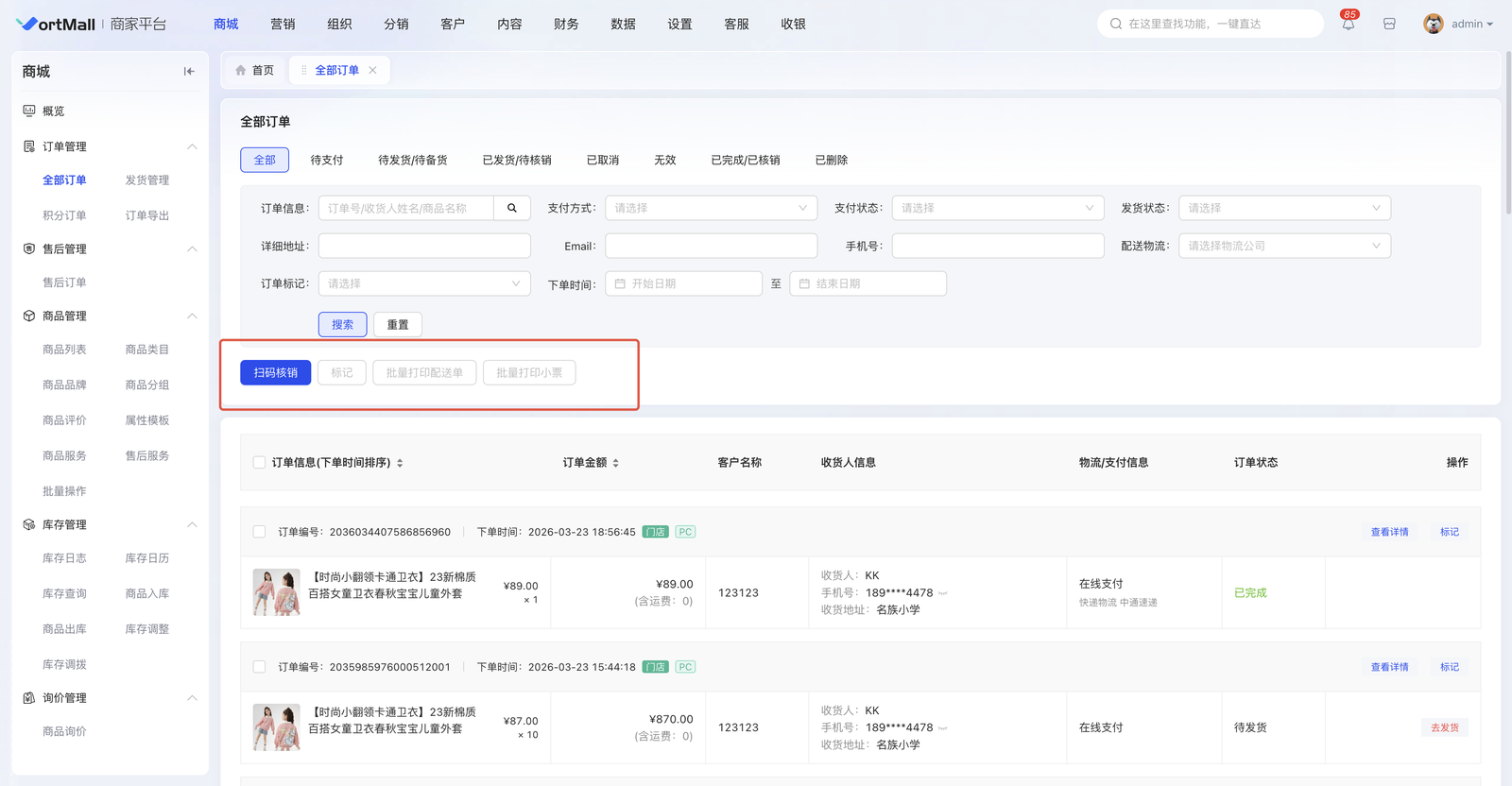Collapse the 订单管理 sidebar section
1512x786 pixels.
click(x=192, y=146)
